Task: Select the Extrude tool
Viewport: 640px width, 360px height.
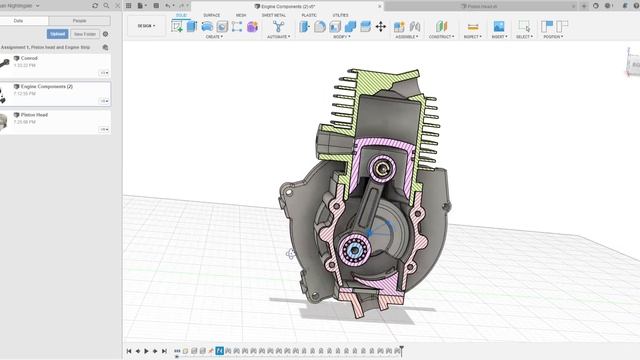Action: 192,27
